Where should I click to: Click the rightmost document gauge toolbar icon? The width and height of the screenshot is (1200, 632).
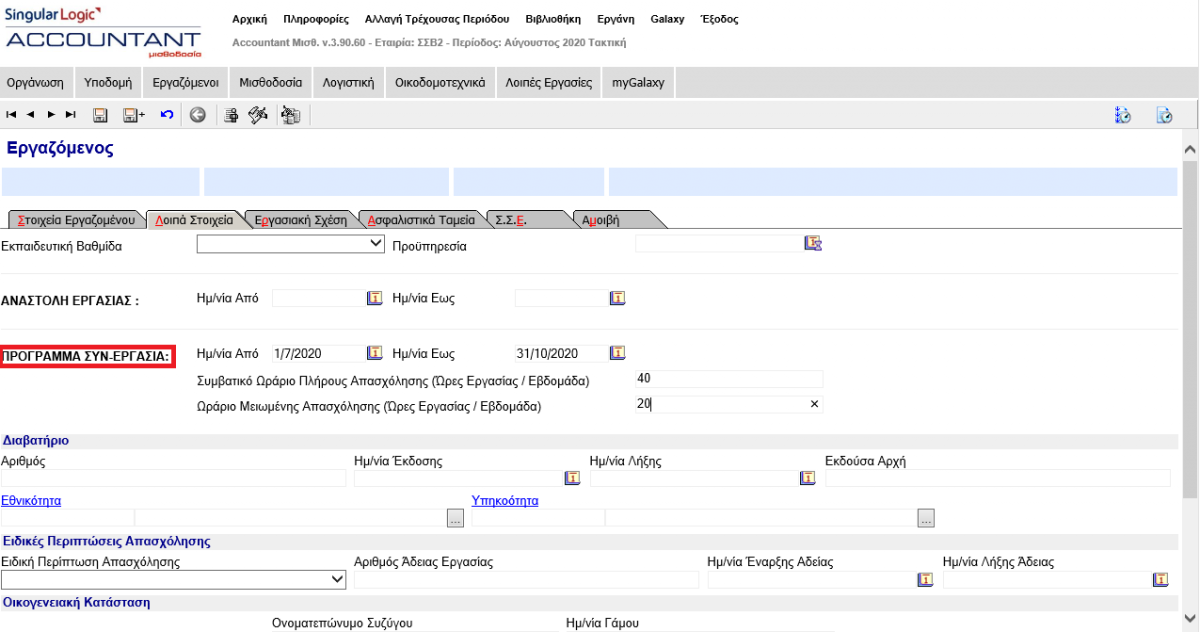[1164, 115]
